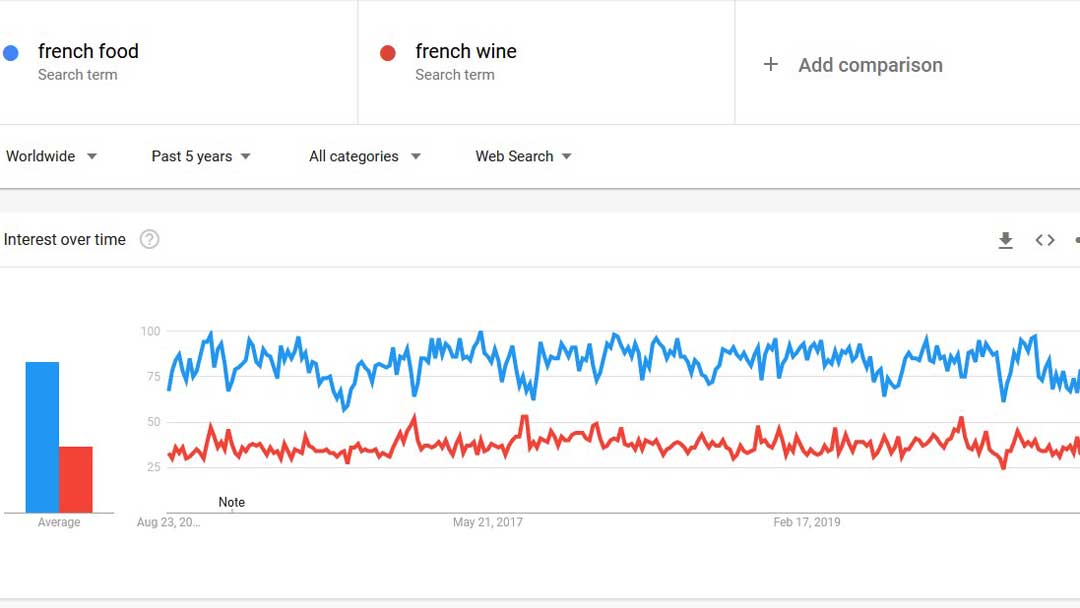Open the Interest over time help icon
Image resolution: width=1080 pixels, height=608 pixels.
point(149,239)
